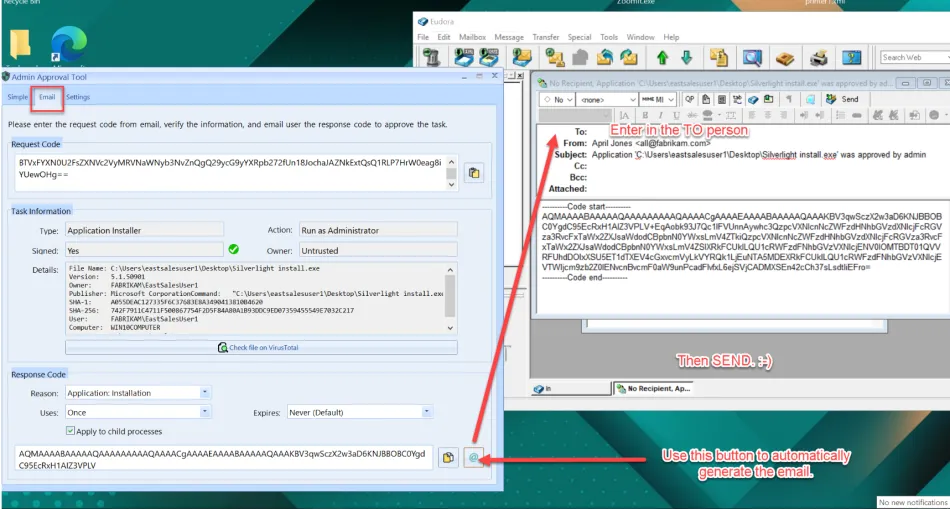Click the green up arrow in Eudora toolbar
Viewport: 950px width, 509px height.
tap(662, 58)
